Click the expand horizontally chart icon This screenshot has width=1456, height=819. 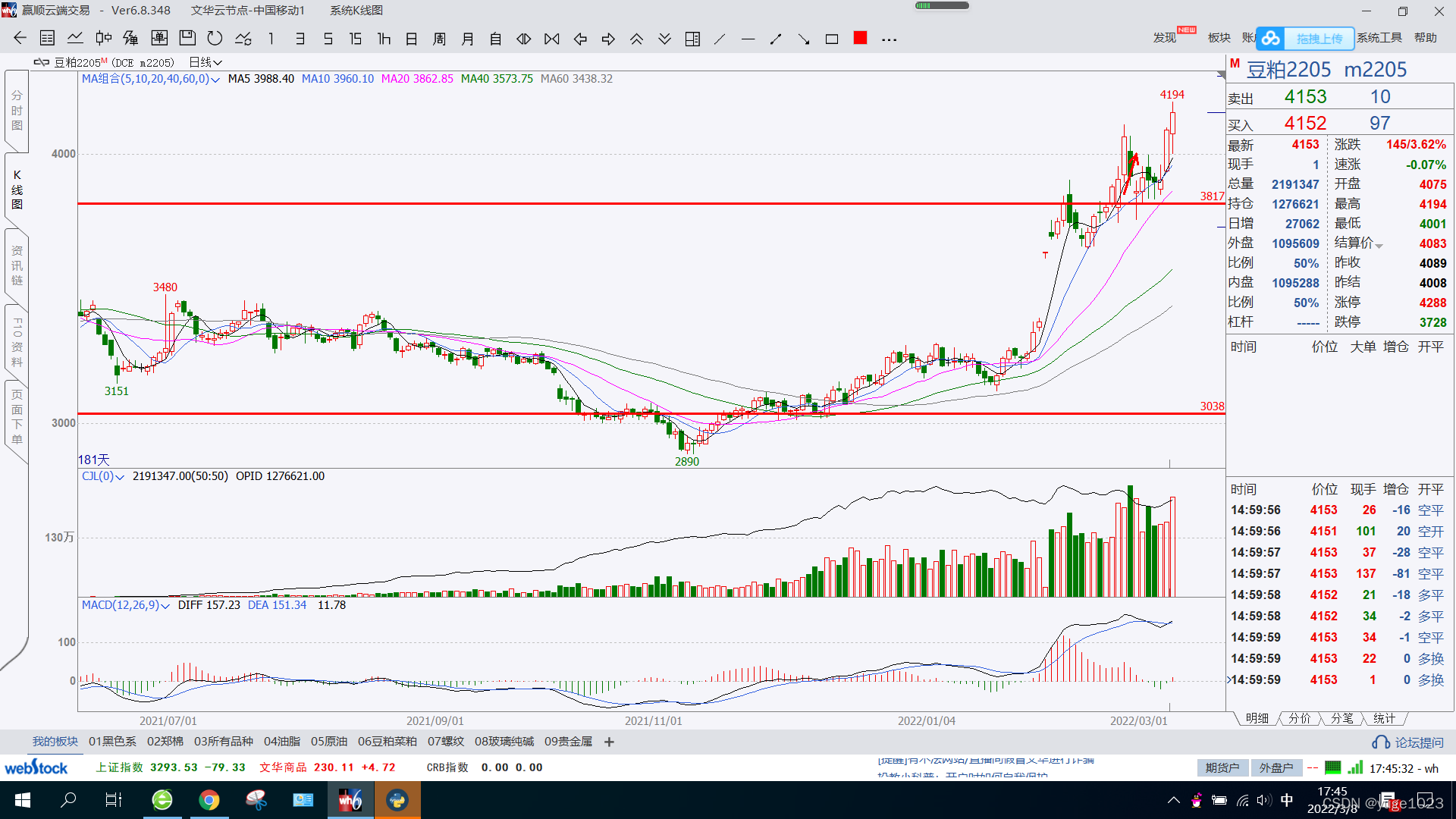point(524,39)
